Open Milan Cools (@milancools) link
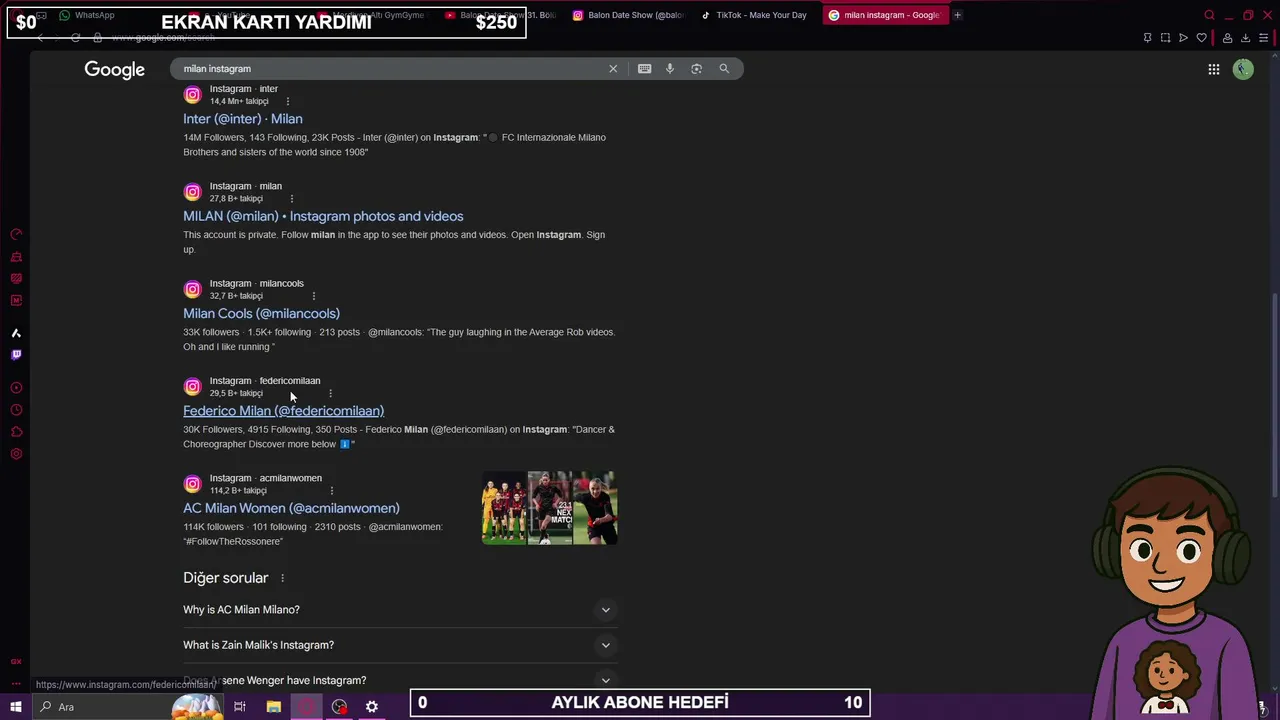Viewport: 1280px width, 720px height. [261, 313]
